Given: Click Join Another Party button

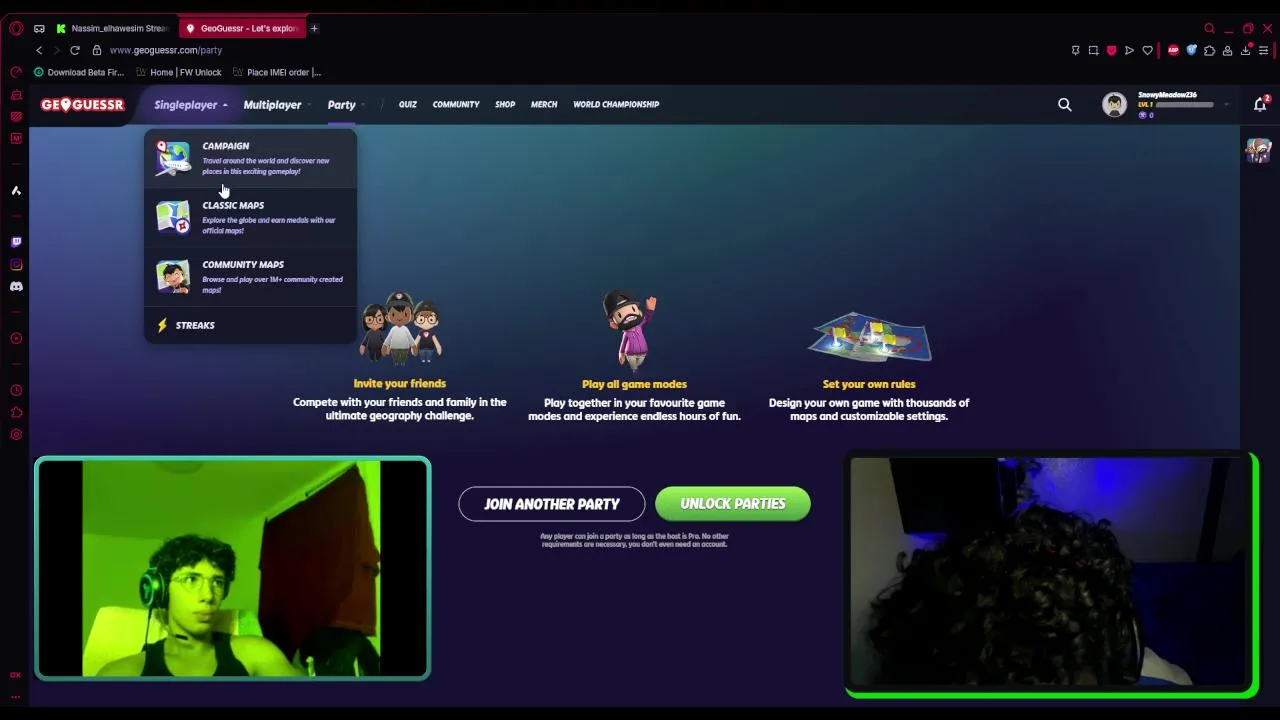Looking at the screenshot, I should (552, 504).
